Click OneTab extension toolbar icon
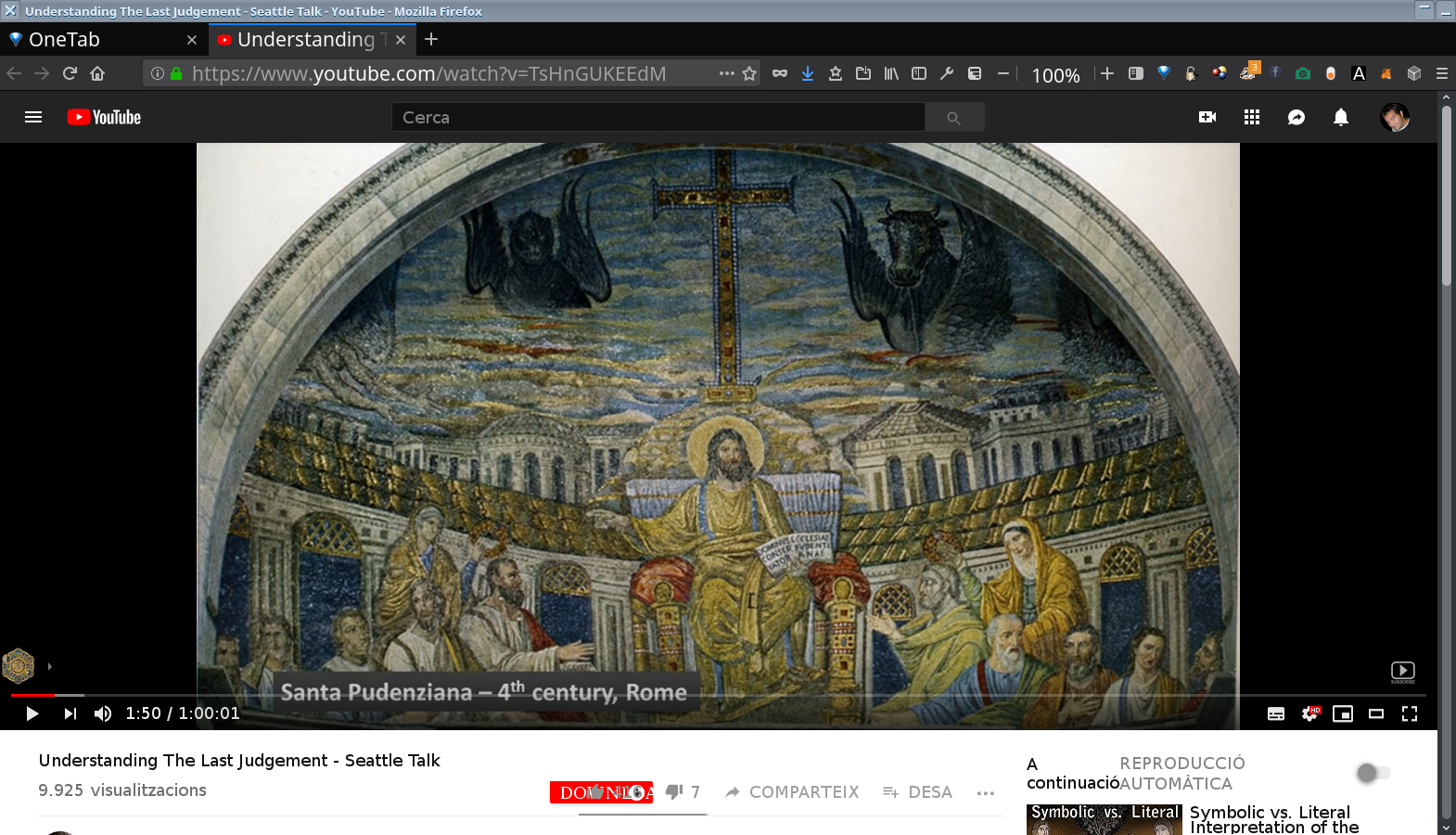Viewport: 1456px width, 835px height. pos(1164,73)
